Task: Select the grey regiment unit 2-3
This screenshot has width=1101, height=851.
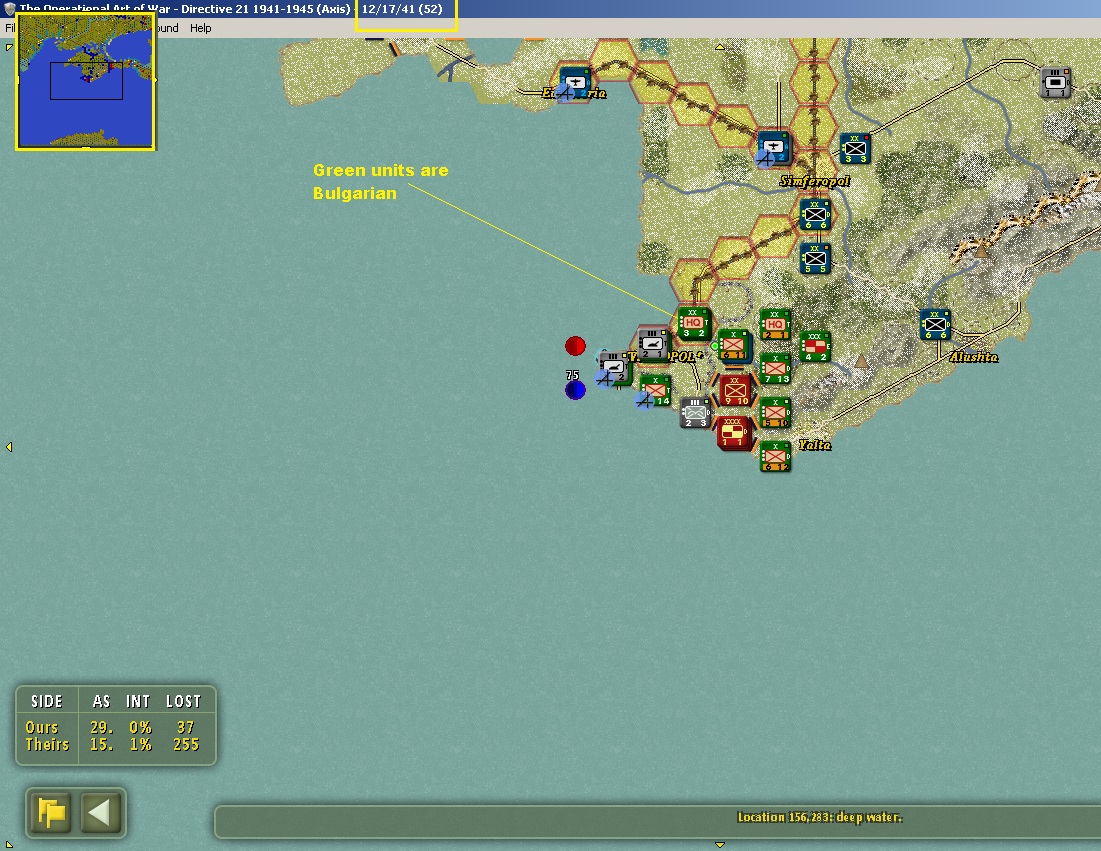Action: coord(695,413)
